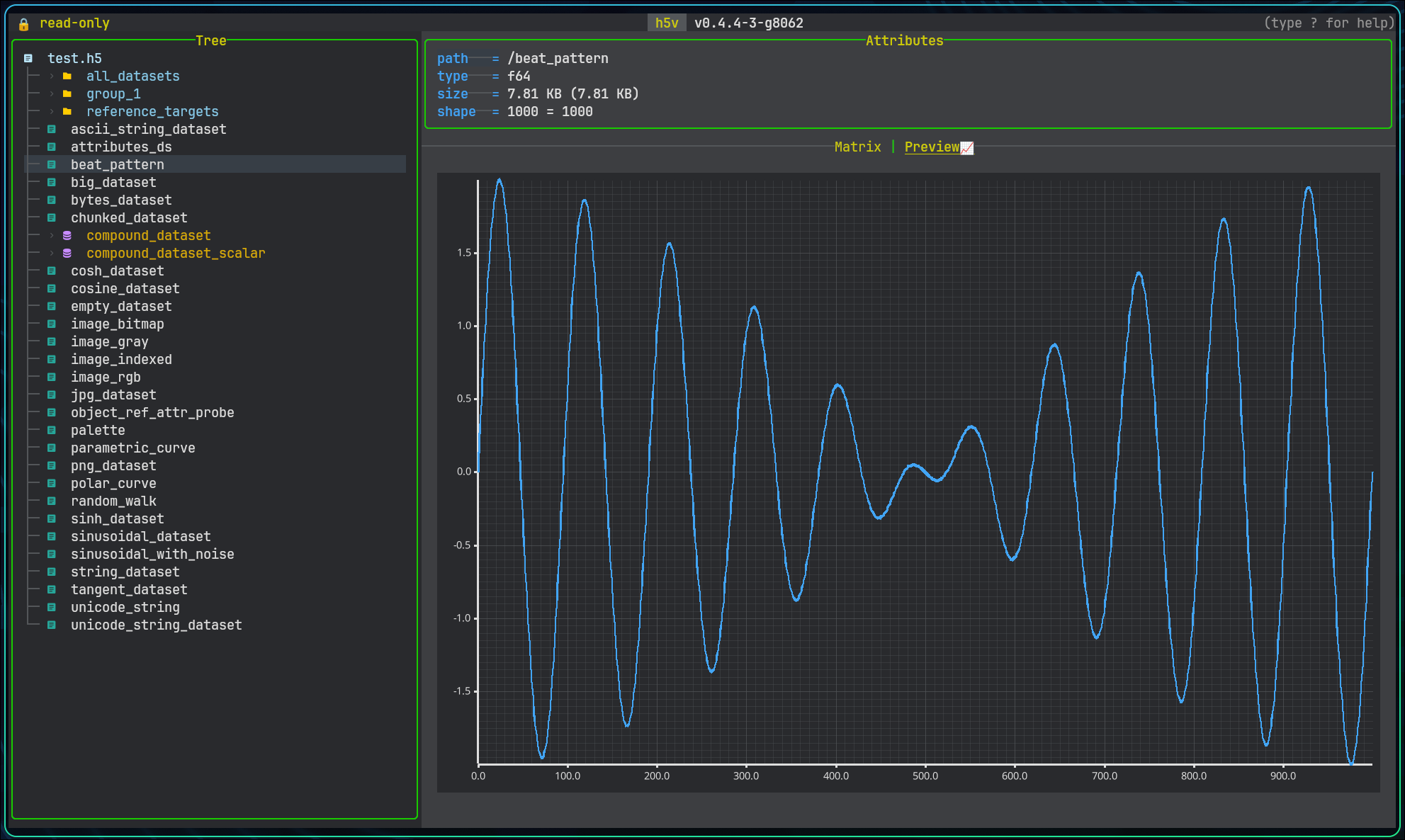Viewport: 1405px width, 840px height.
Task: Click the group_1 folder icon
Action: (67, 93)
